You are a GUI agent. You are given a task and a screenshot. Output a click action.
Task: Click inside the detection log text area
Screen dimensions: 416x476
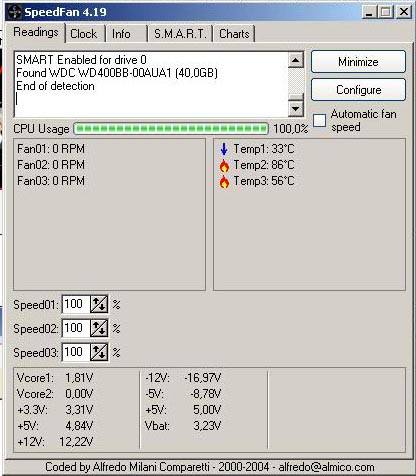pyautogui.click(x=151, y=84)
